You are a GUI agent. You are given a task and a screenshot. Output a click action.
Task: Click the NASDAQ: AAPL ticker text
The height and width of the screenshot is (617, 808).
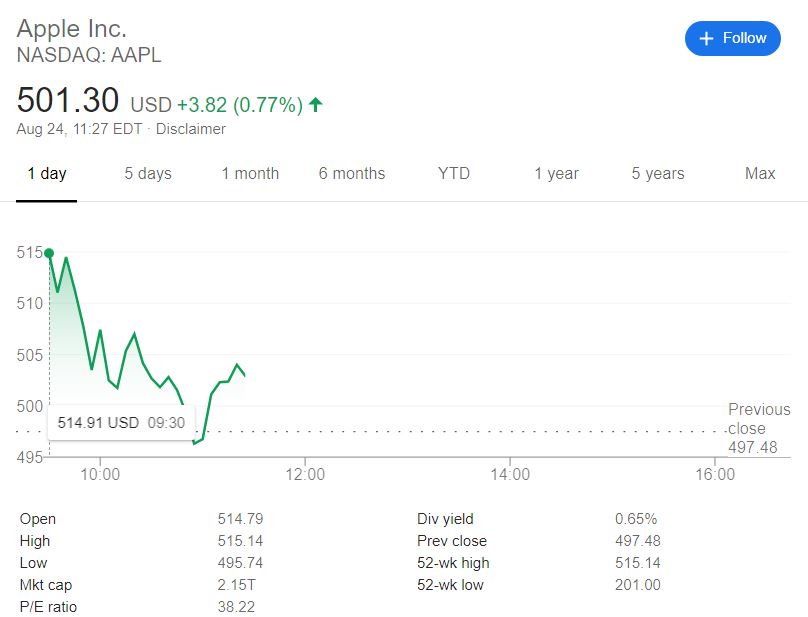(x=89, y=55)
